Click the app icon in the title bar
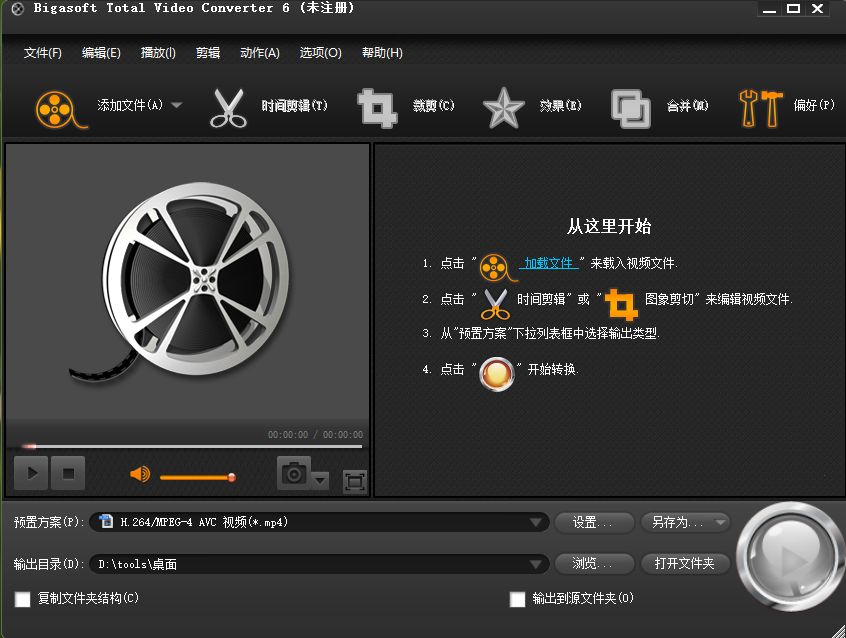 point(18,9)
